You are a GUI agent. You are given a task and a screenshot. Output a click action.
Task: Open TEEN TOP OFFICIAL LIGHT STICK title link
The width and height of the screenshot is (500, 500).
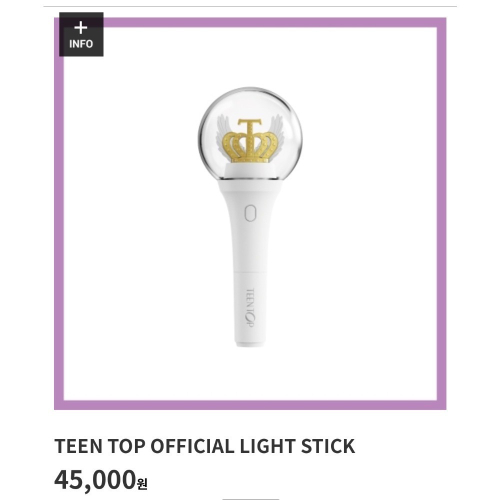[205, 446]
